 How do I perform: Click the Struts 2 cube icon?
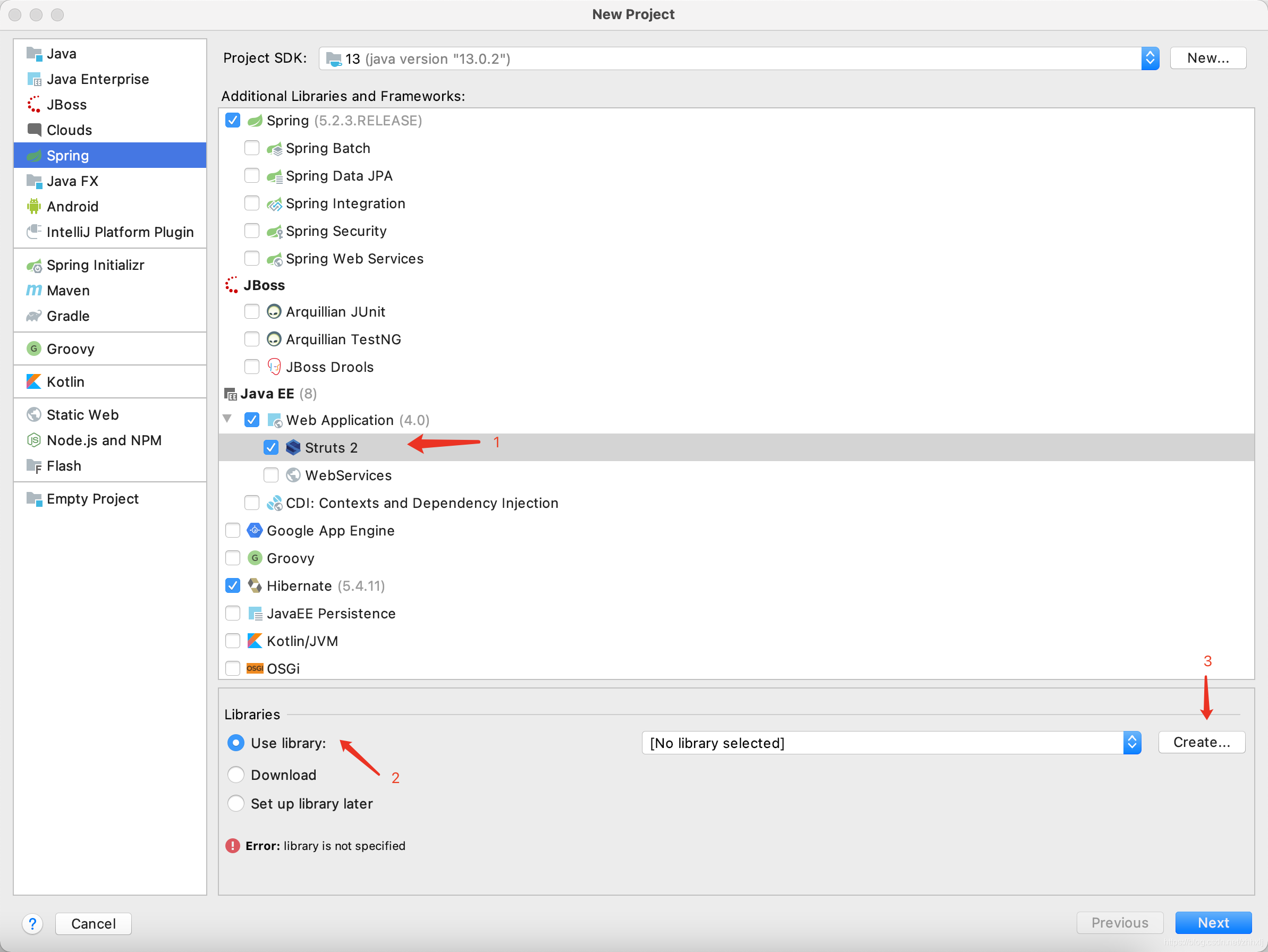[293, 448]
